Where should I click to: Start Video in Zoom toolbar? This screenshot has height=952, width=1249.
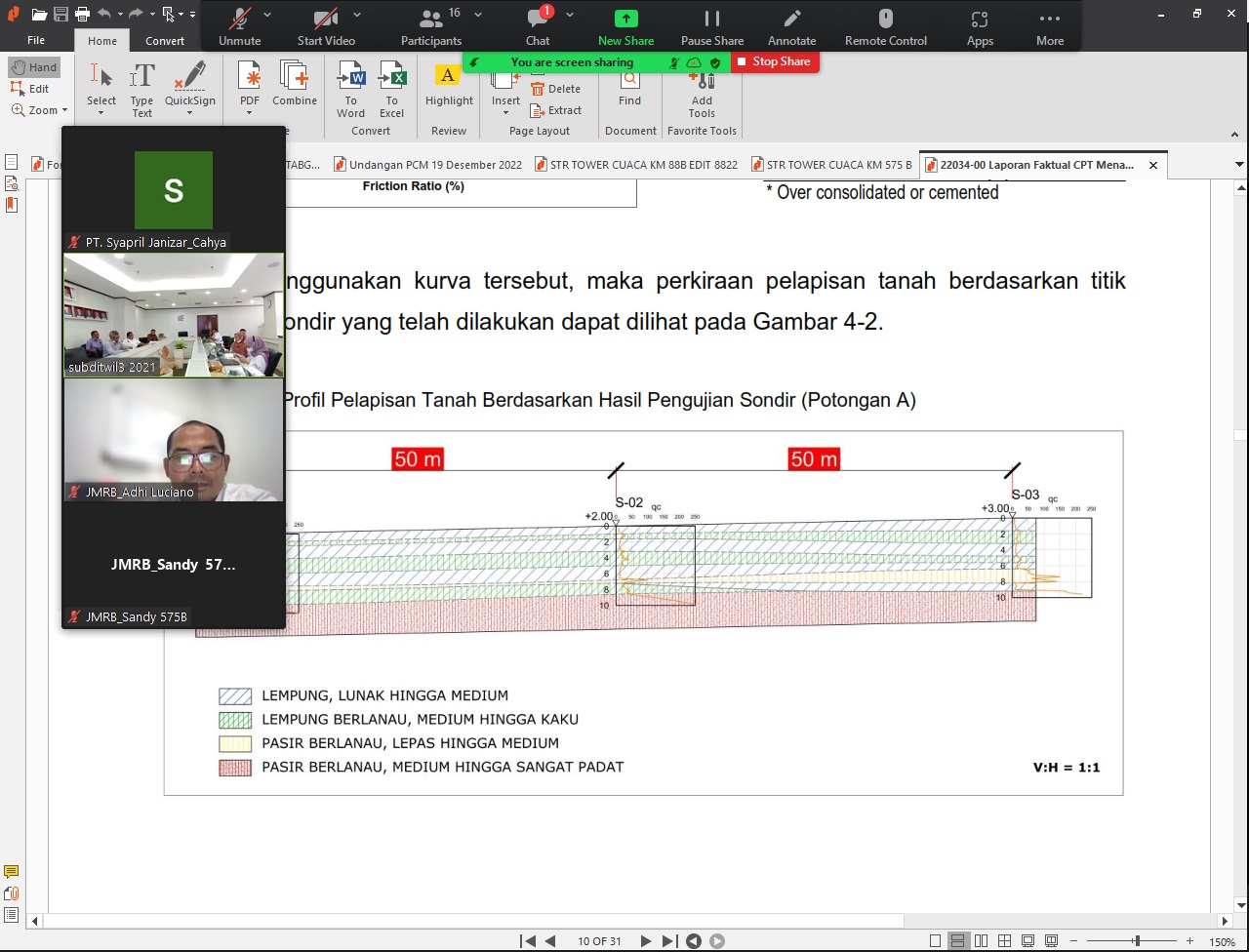[326, 26]
